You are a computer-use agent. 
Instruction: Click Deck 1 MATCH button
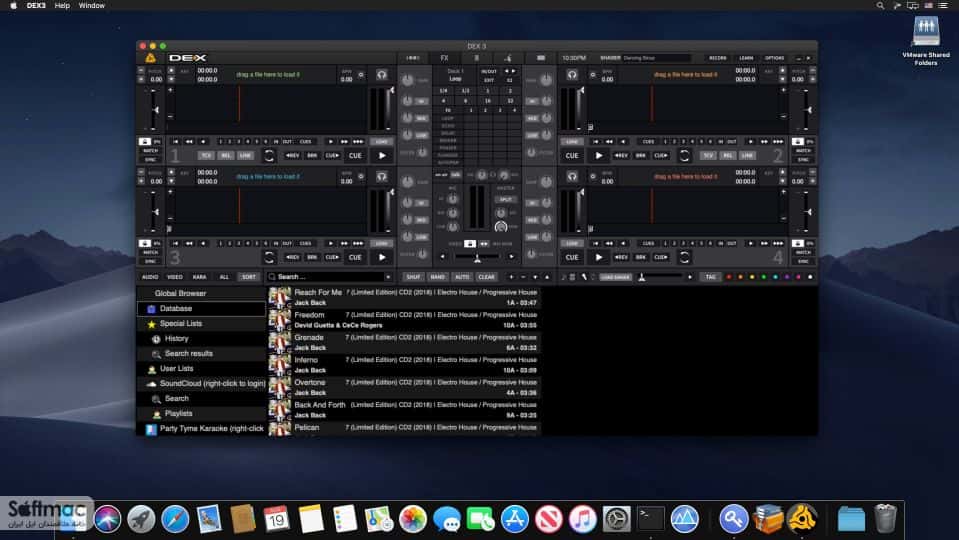(x=150, y=150)
